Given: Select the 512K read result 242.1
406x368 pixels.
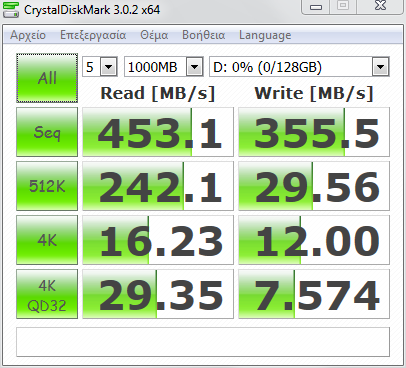Looking at the screenshot, I should click(x=158, y=186).
